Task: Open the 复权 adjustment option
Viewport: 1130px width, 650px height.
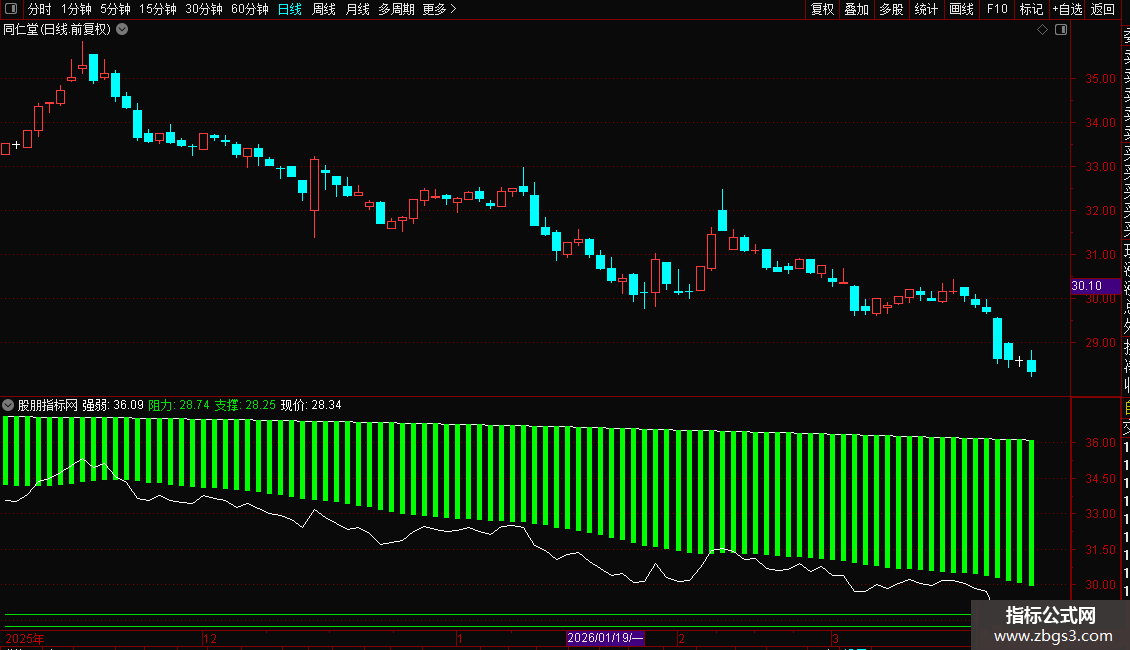Action: [822, 9]
